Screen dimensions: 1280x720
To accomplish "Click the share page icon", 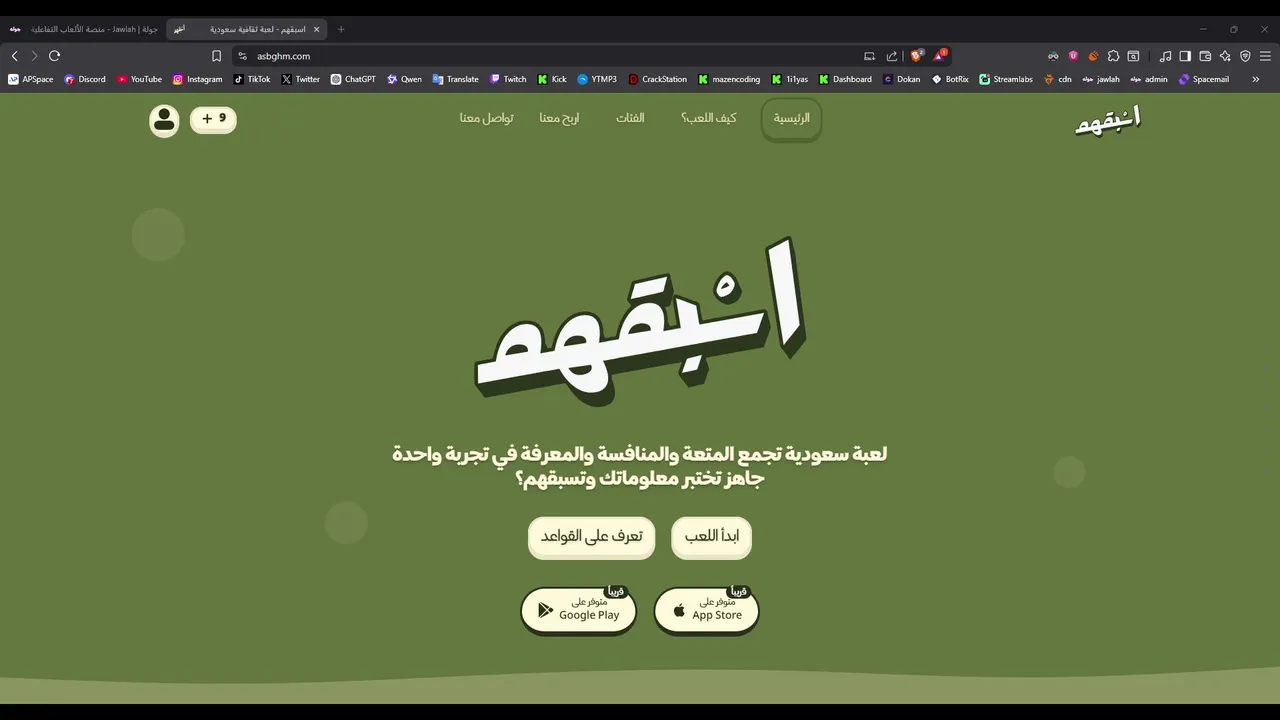I will click(x=892, y=56).
